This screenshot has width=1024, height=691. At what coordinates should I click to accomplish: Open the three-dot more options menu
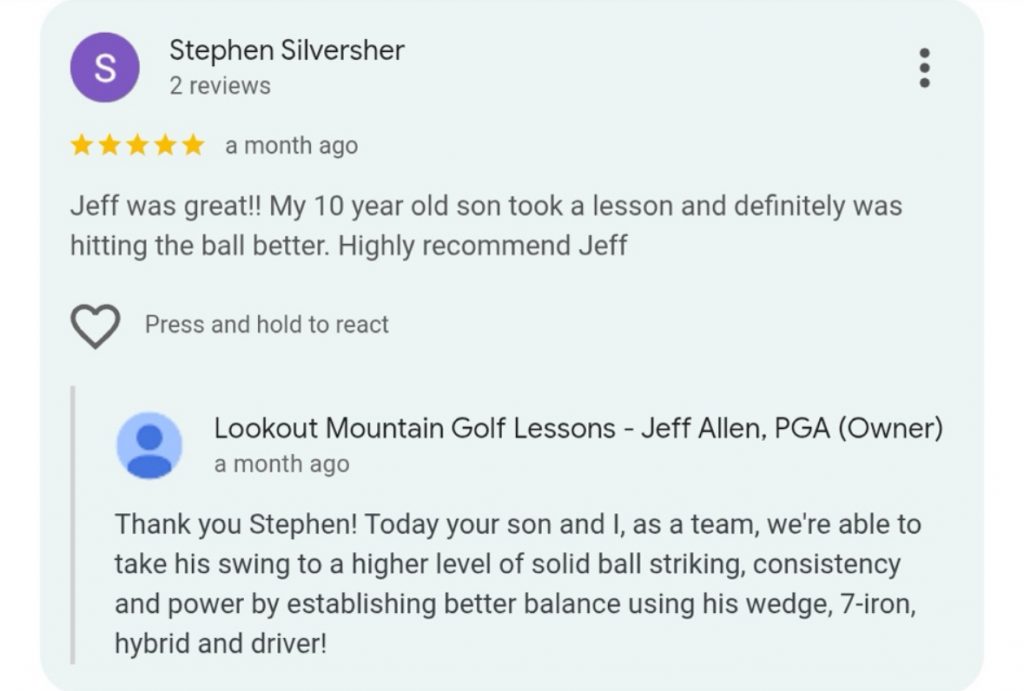pyautogui.click(x=924, y=67)
